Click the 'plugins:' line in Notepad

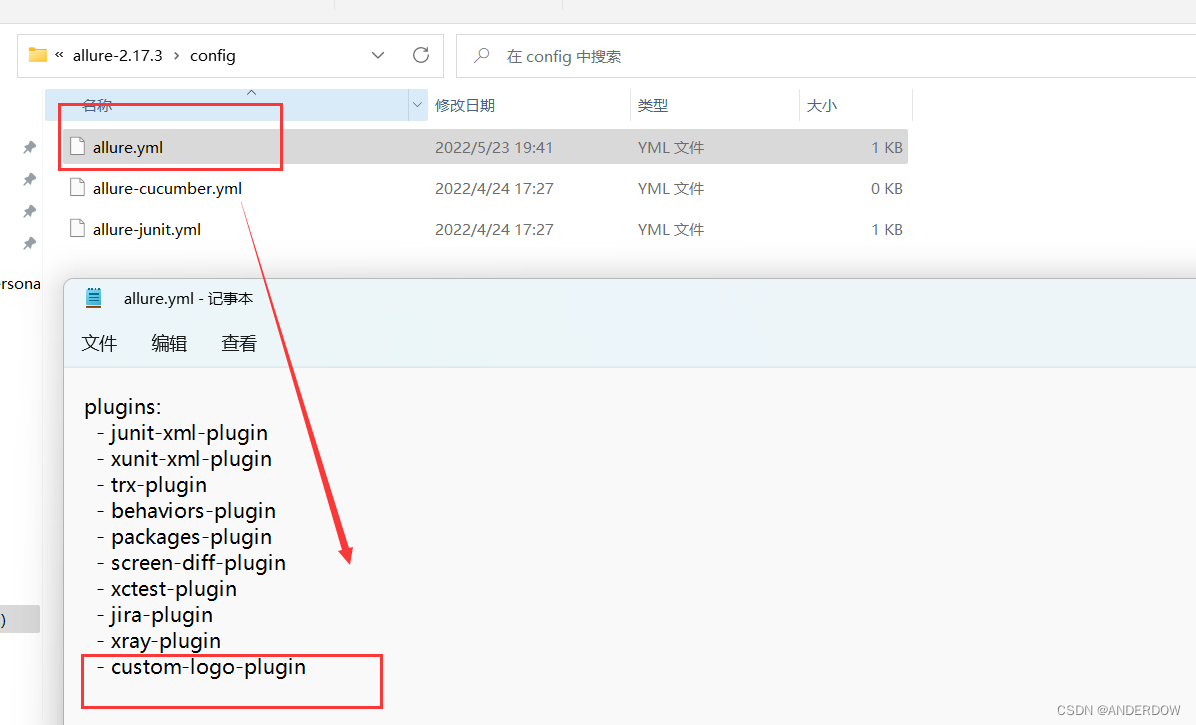click(x=123, y=407)
